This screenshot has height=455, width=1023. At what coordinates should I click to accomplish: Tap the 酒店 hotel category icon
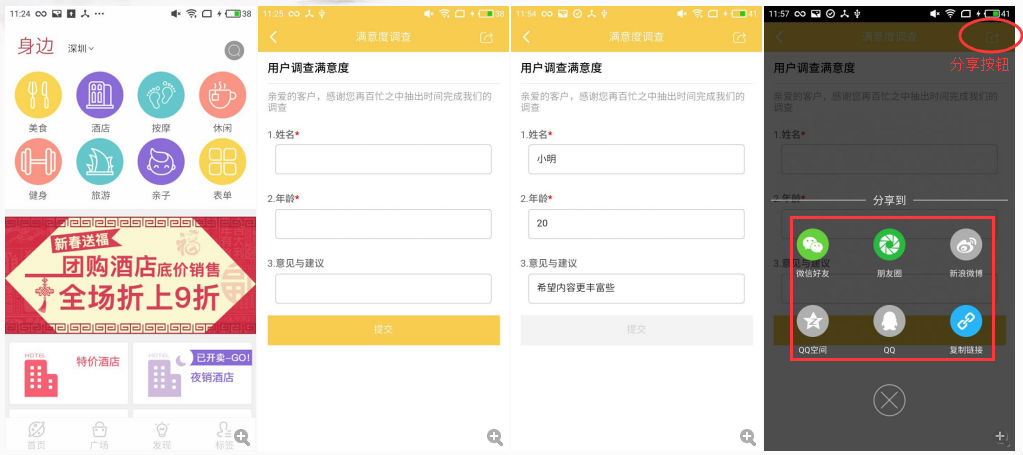tap(100, 95)
